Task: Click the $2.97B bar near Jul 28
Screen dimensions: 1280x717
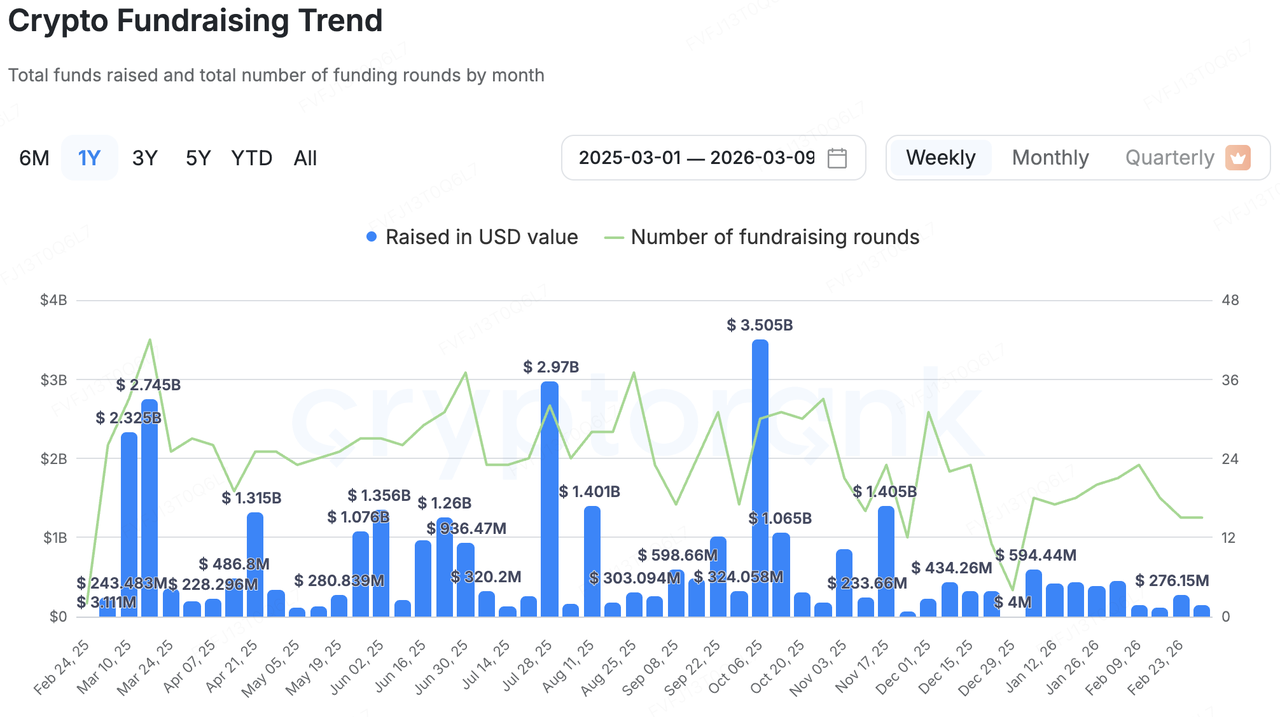Action: pos(549,498)
